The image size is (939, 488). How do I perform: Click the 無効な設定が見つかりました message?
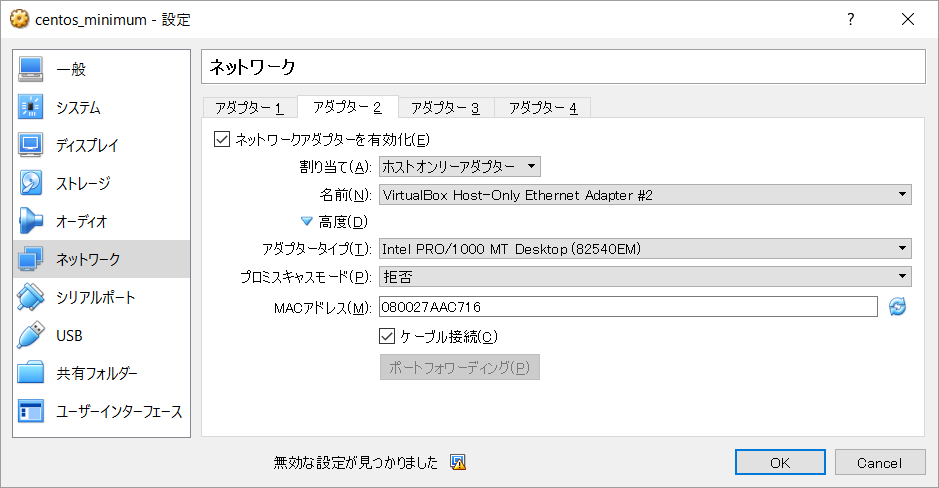(x=356, y=462)
